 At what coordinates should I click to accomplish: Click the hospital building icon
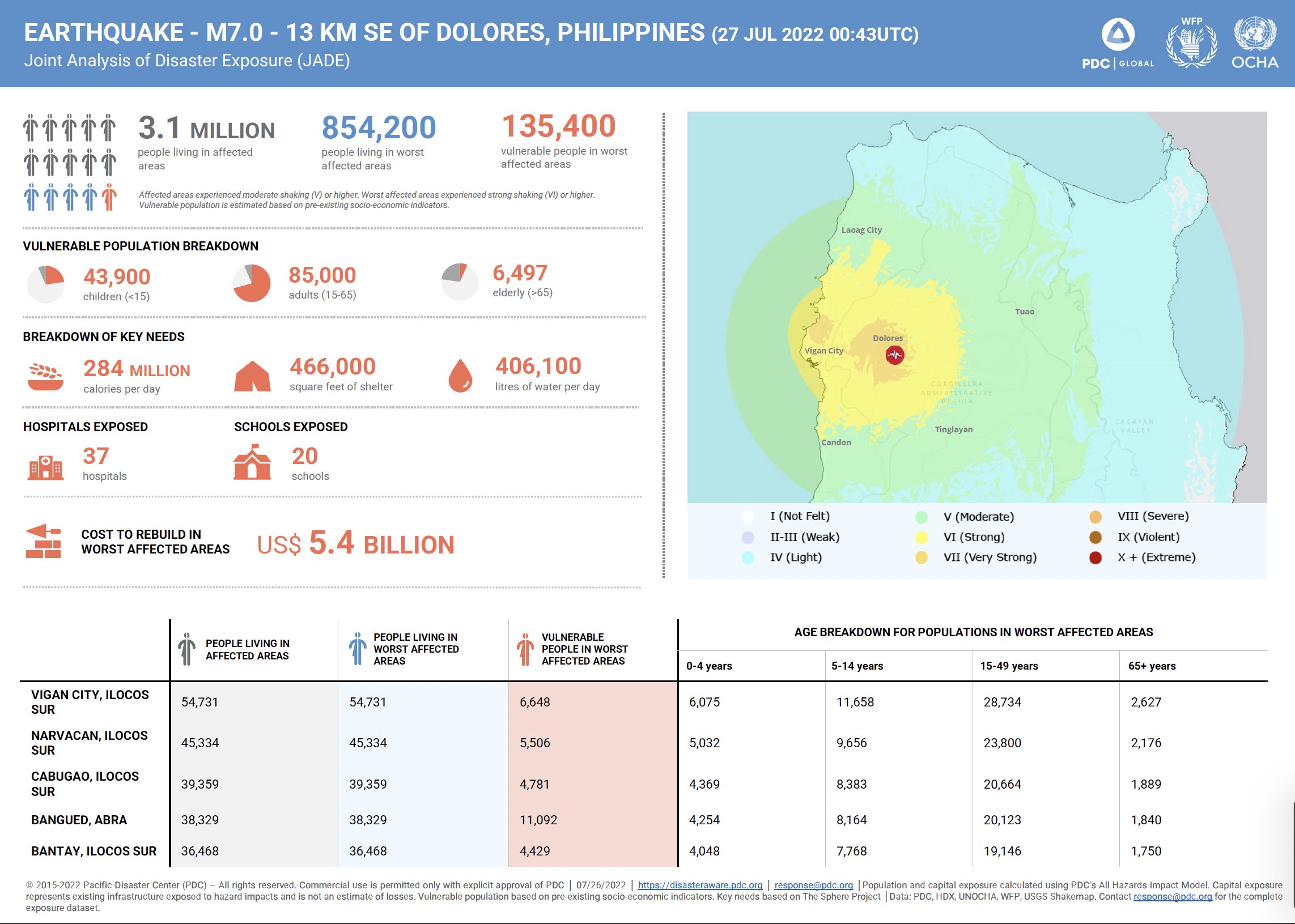pos(45,467)
